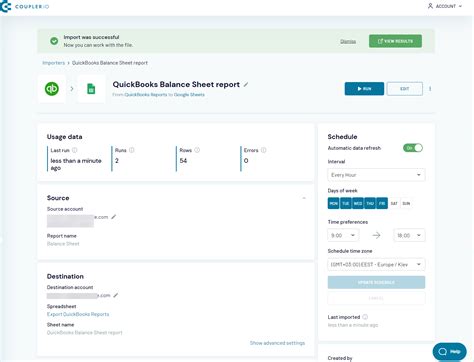474x362 pixels.
Task: Show info for Rows
Action: (197, 150)
